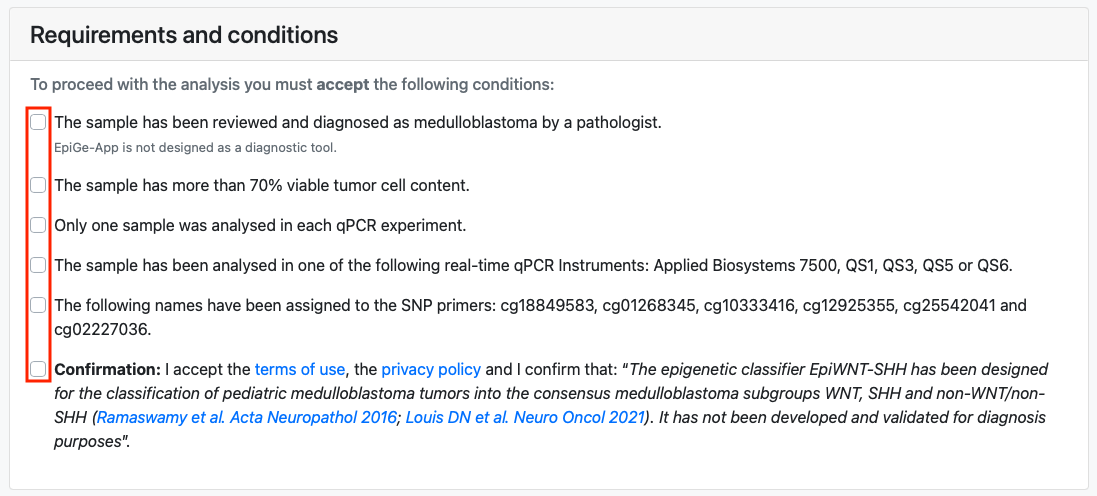Click the Applied Biosystems 7500 instruments label
The image size is (1097, 496).
[x=533, y=265]
